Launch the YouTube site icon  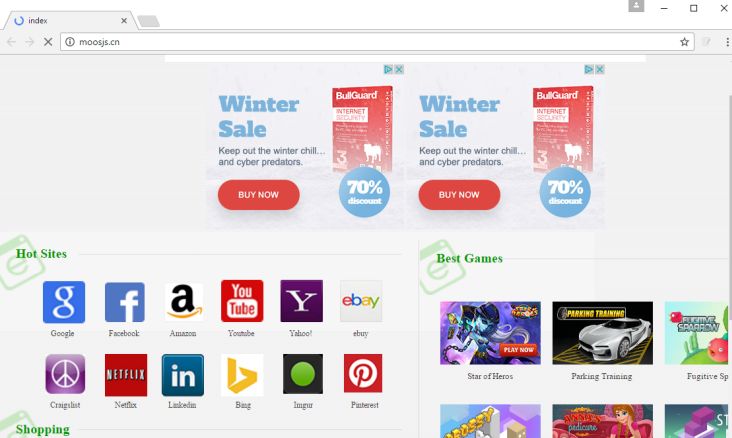pos(242,301)
